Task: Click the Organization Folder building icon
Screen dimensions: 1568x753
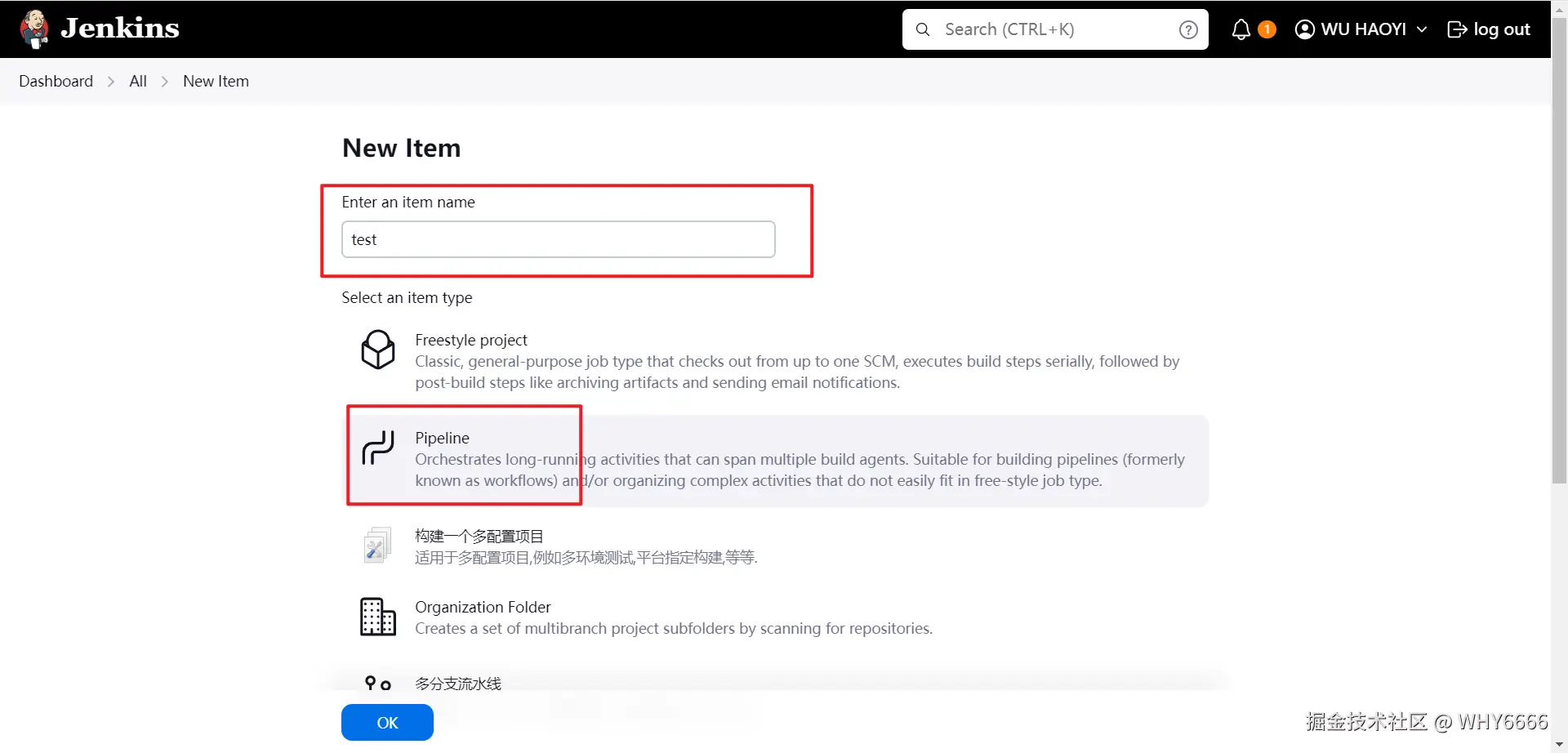Action: pyautogui.click(x=378, y=617)
